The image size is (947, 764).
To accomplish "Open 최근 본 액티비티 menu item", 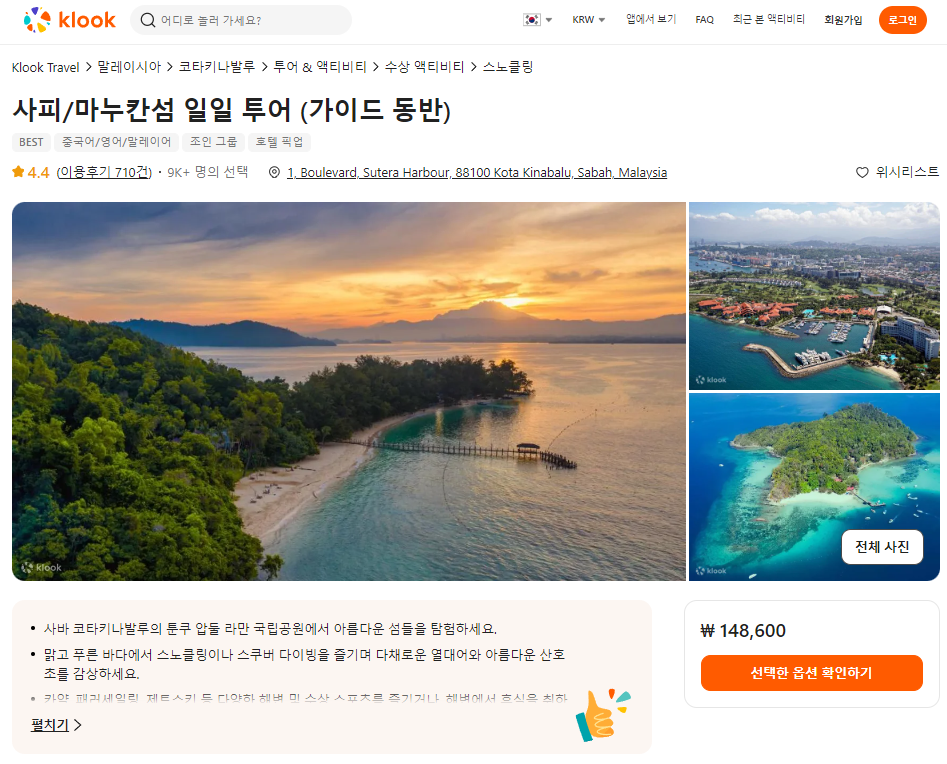I will tap(769, 19).
